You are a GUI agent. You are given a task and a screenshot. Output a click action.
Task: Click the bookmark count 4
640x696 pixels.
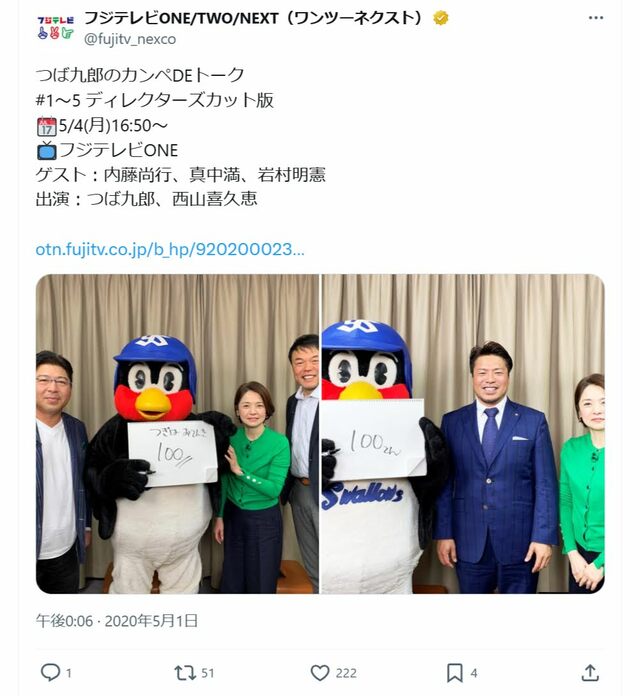pyautogui.click(x=474, y=673)
